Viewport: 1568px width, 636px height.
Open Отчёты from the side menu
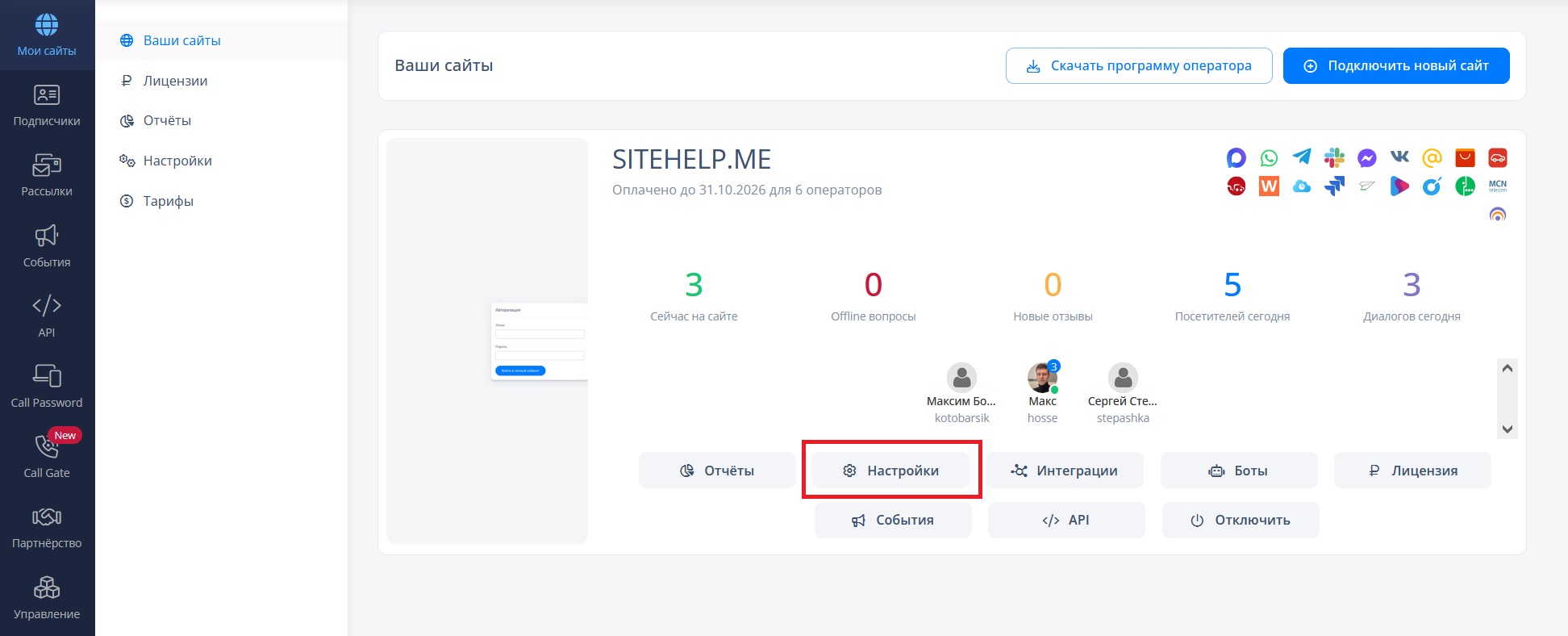click(x=167, y=120)
